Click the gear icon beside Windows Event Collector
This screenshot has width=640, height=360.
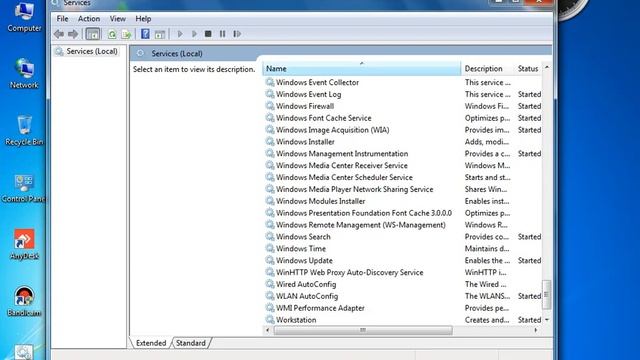click(x=270, y=82)
